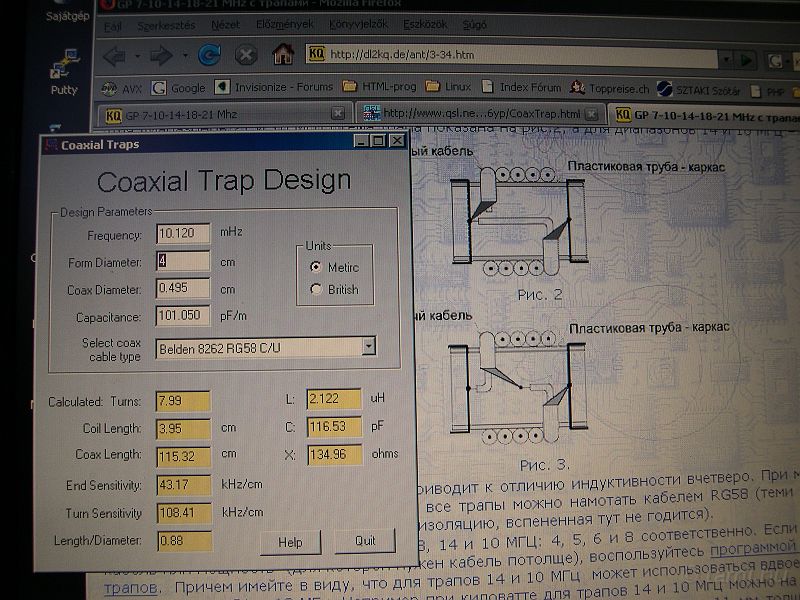Click the Frequency input field
This screenshot has height=600, width=800.
182,233
